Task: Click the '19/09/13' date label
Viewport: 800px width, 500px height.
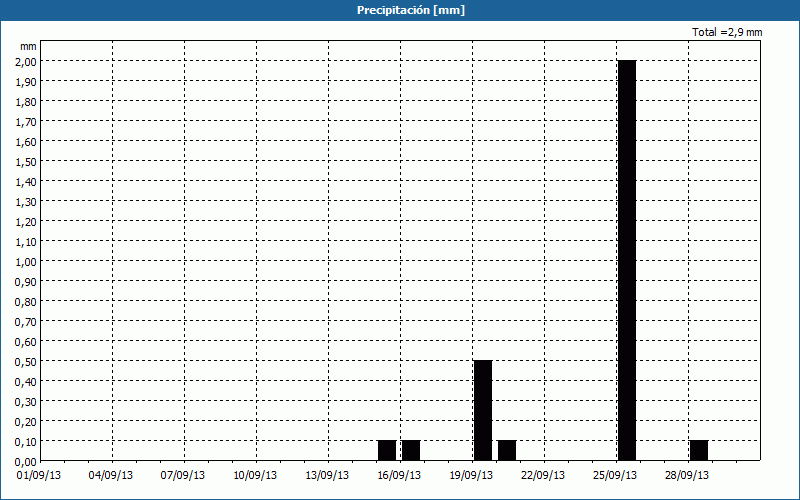Action: (470, 475)
